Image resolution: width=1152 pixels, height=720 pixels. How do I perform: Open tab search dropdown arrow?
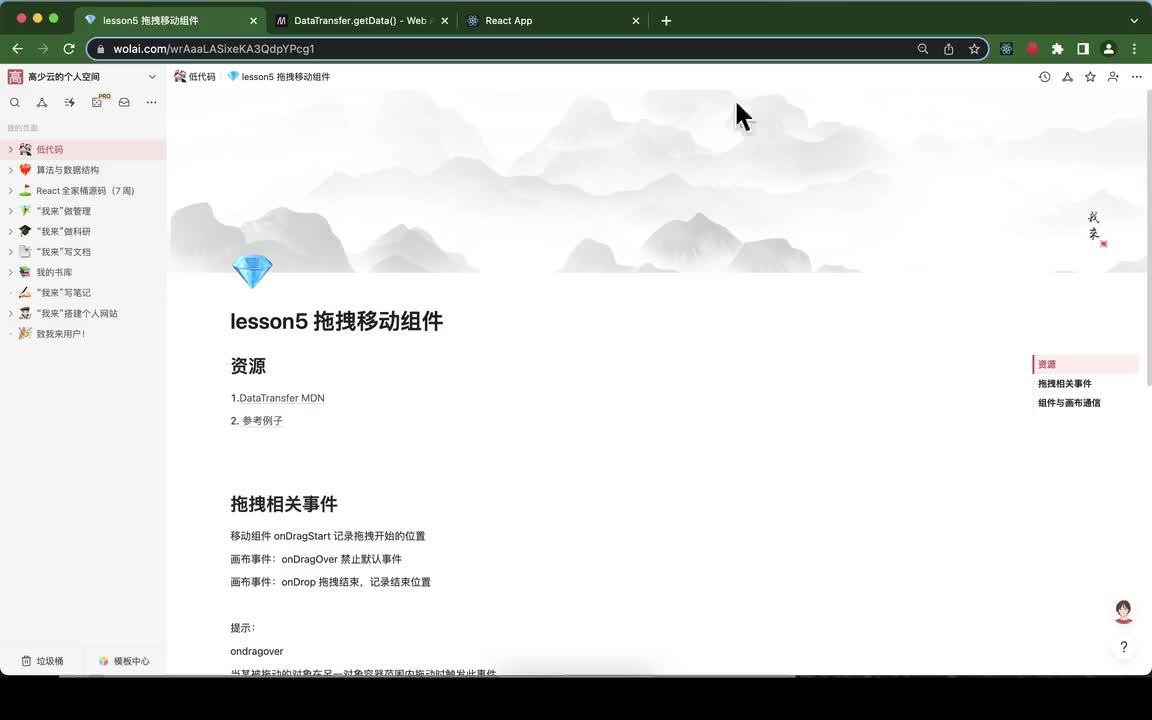point(1134,21)
